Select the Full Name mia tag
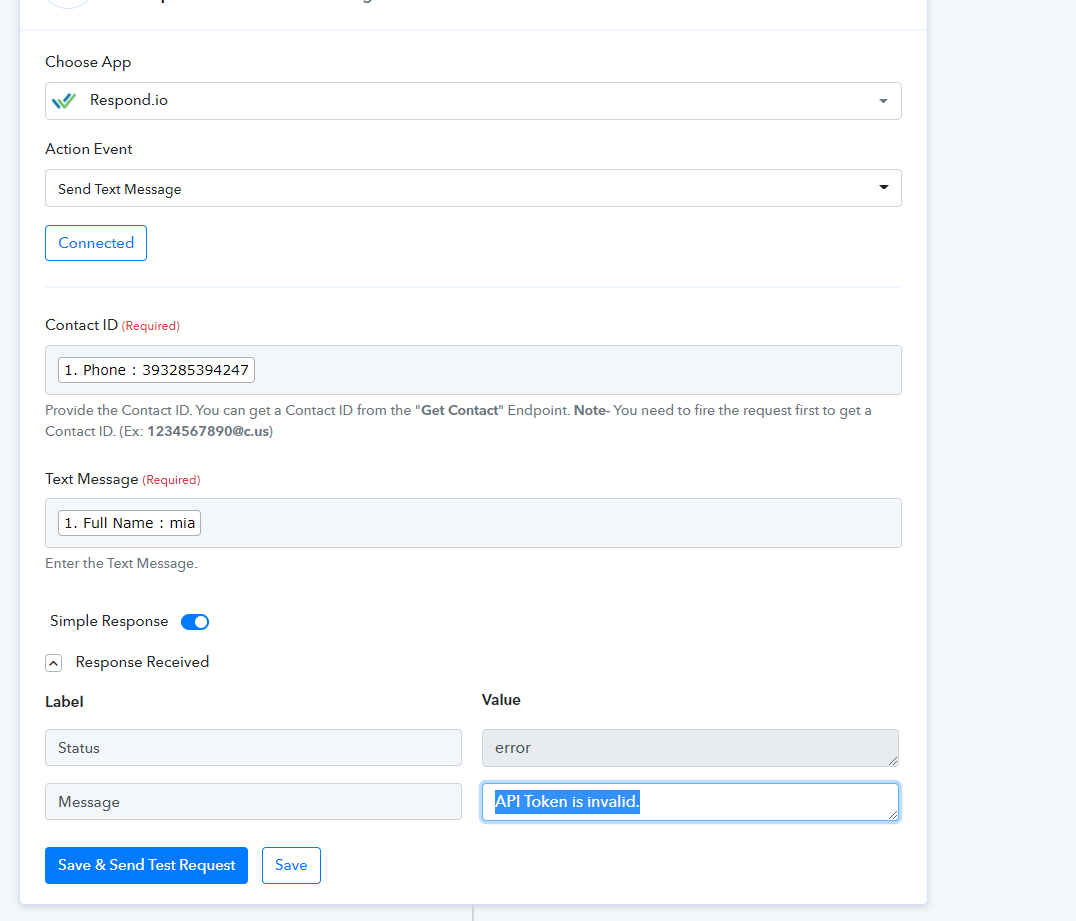The image size is (1076, 921). [129, 523]
